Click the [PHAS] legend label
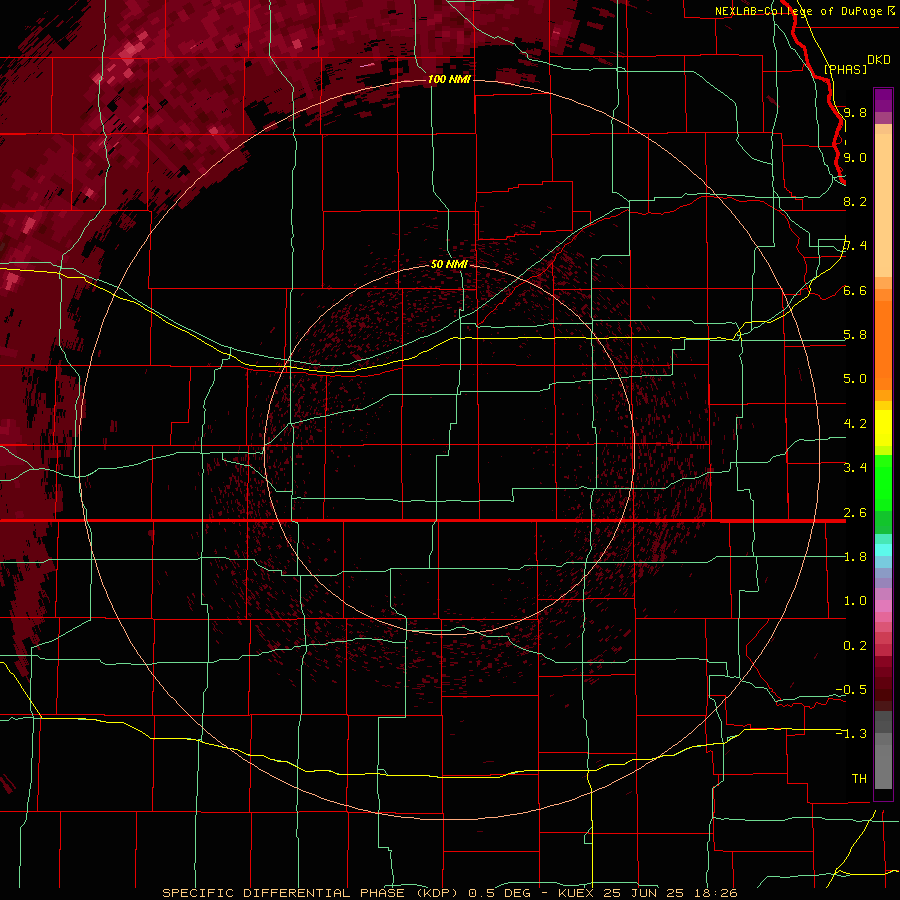This screenshot has width=900, height=900. point(845,69)
